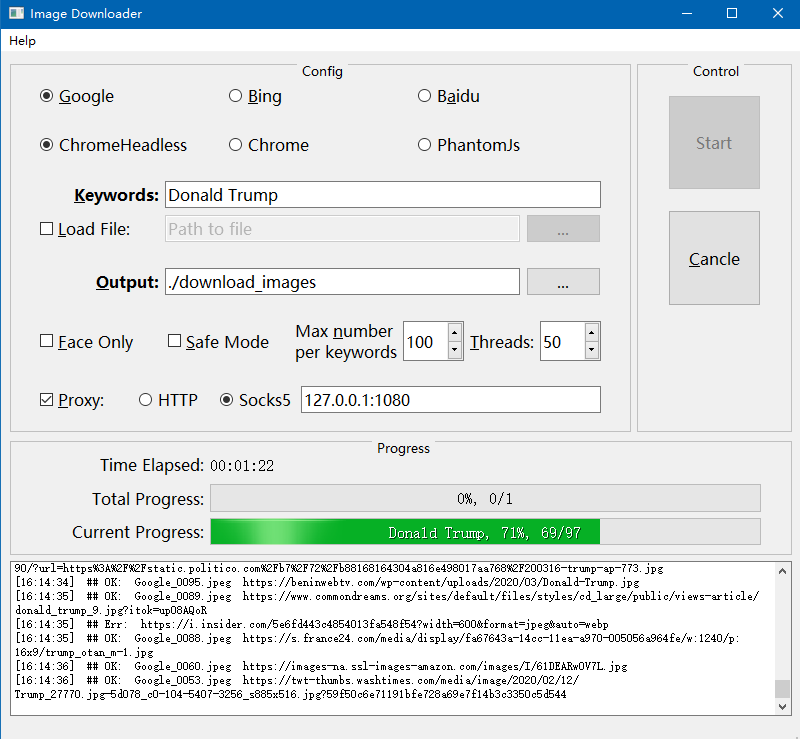The height and width of the screenshot is (739, 800).
Task: Click the log scrollbar thumb
Action: click(782, 689)
